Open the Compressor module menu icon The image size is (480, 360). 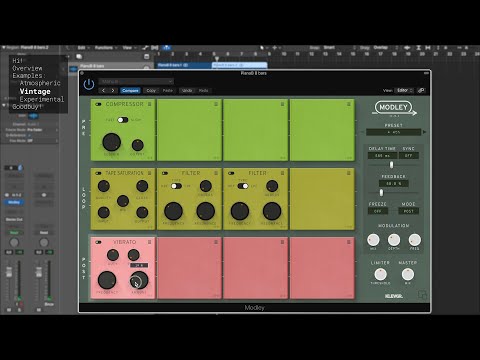tap(149, 104)
